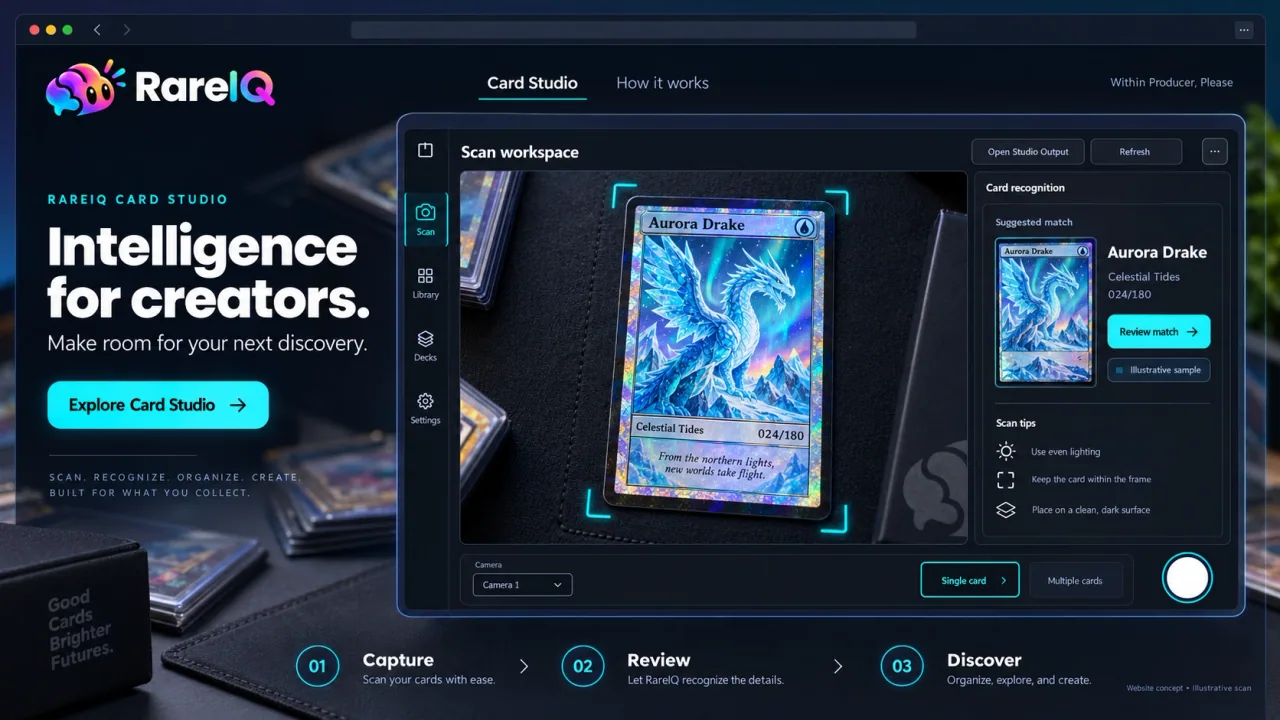Click the step 02 circle badge
The width and height of the screenshot is (1280, 720).
[582, 666]
